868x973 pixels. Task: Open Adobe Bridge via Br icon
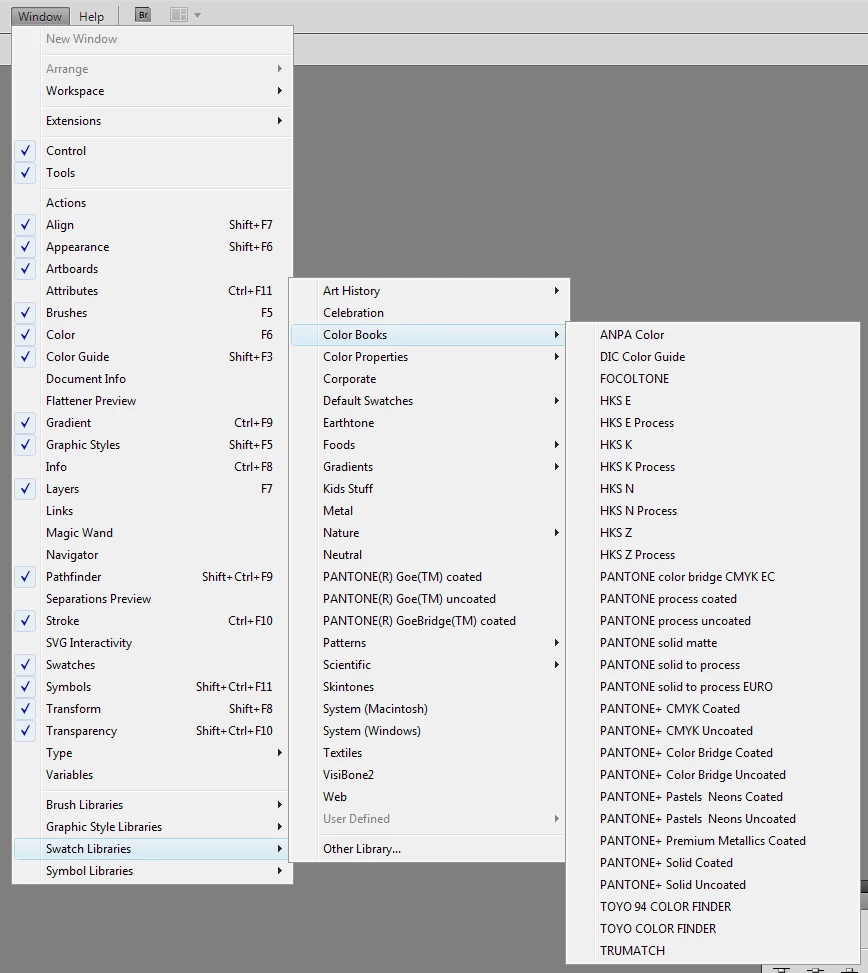[143, 15]
